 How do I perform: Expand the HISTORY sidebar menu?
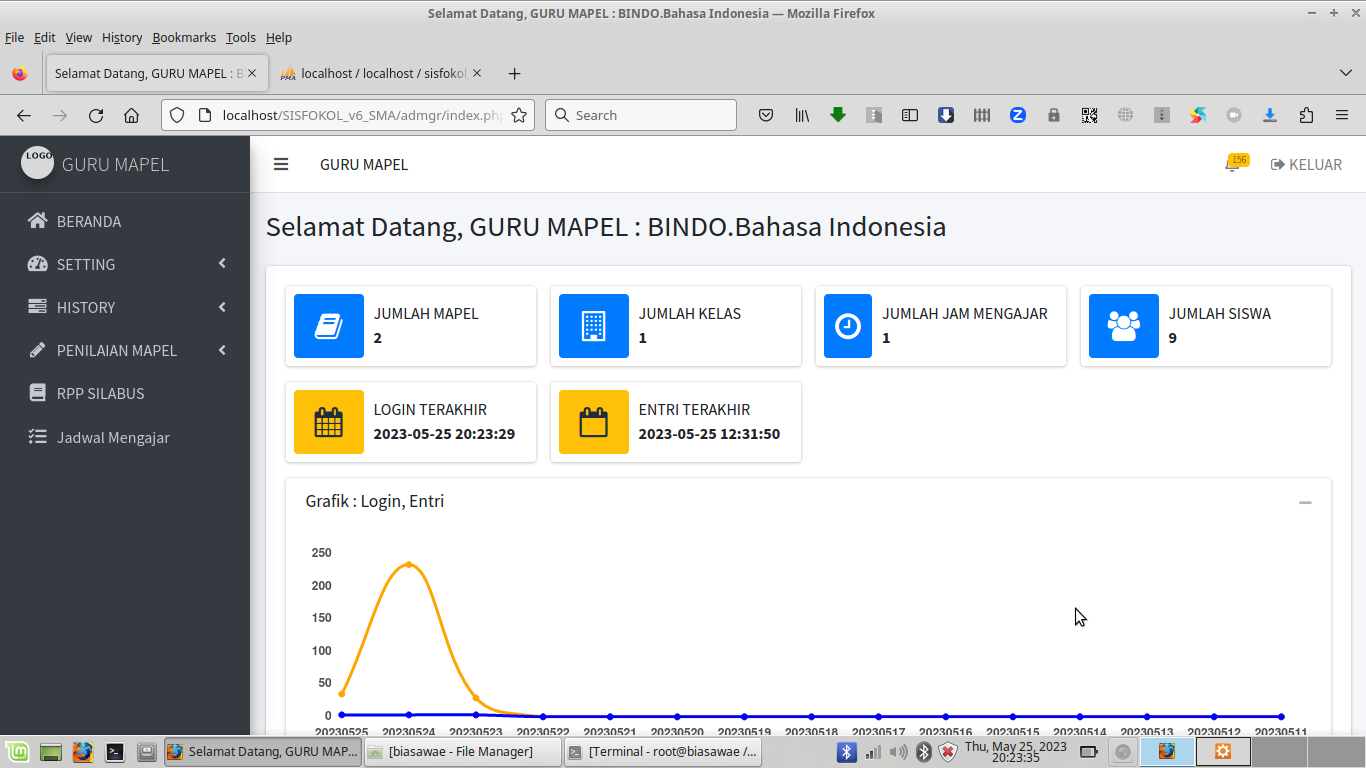coord(125,307)
